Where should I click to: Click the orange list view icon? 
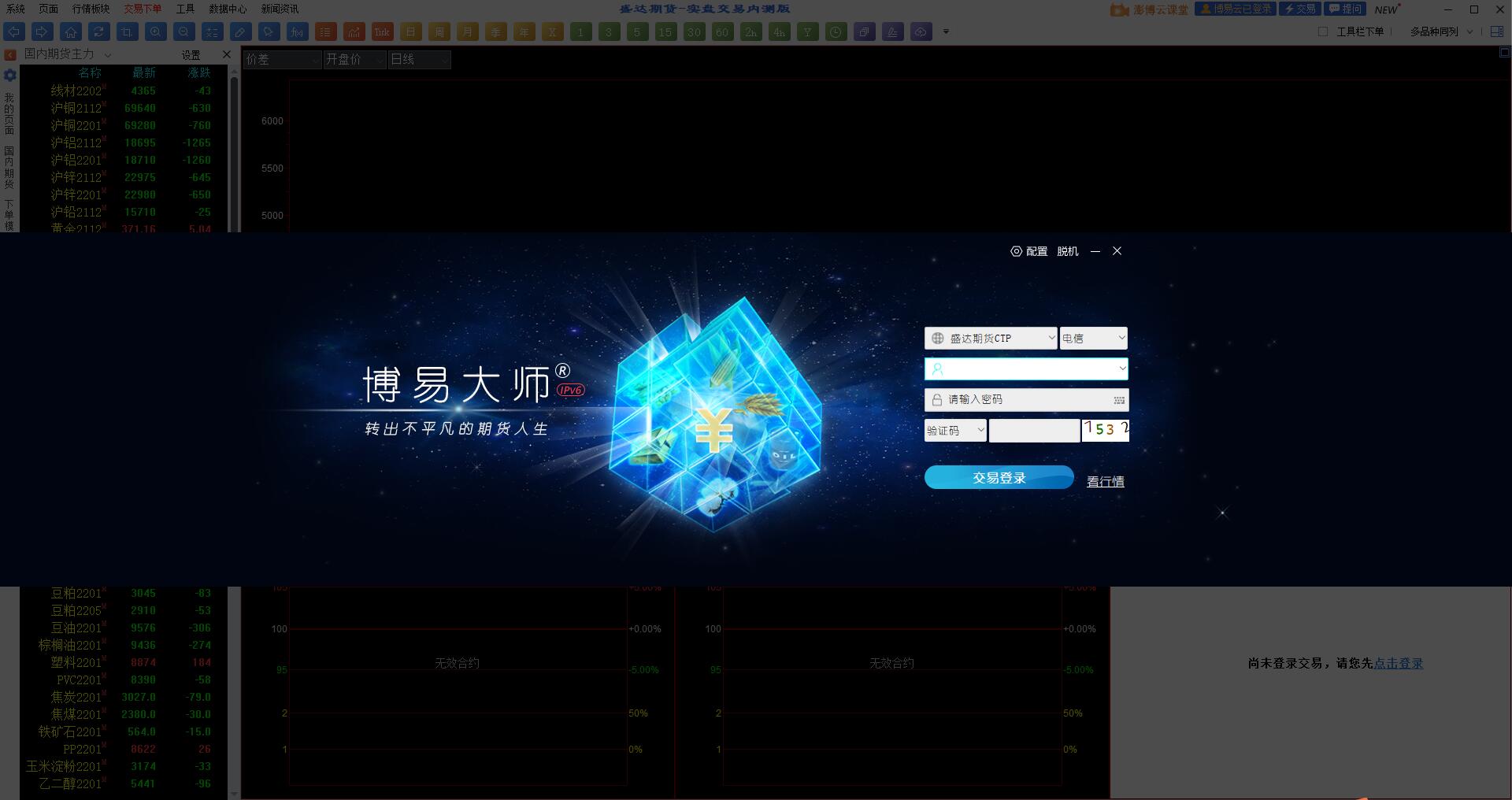click(x=326, y=31)
